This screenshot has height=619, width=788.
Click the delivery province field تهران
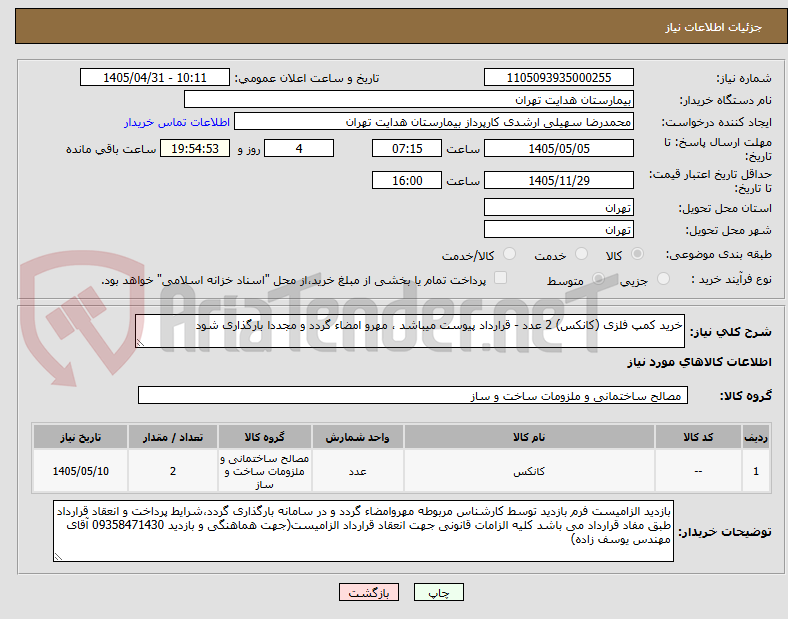click(x=559, y=207)
